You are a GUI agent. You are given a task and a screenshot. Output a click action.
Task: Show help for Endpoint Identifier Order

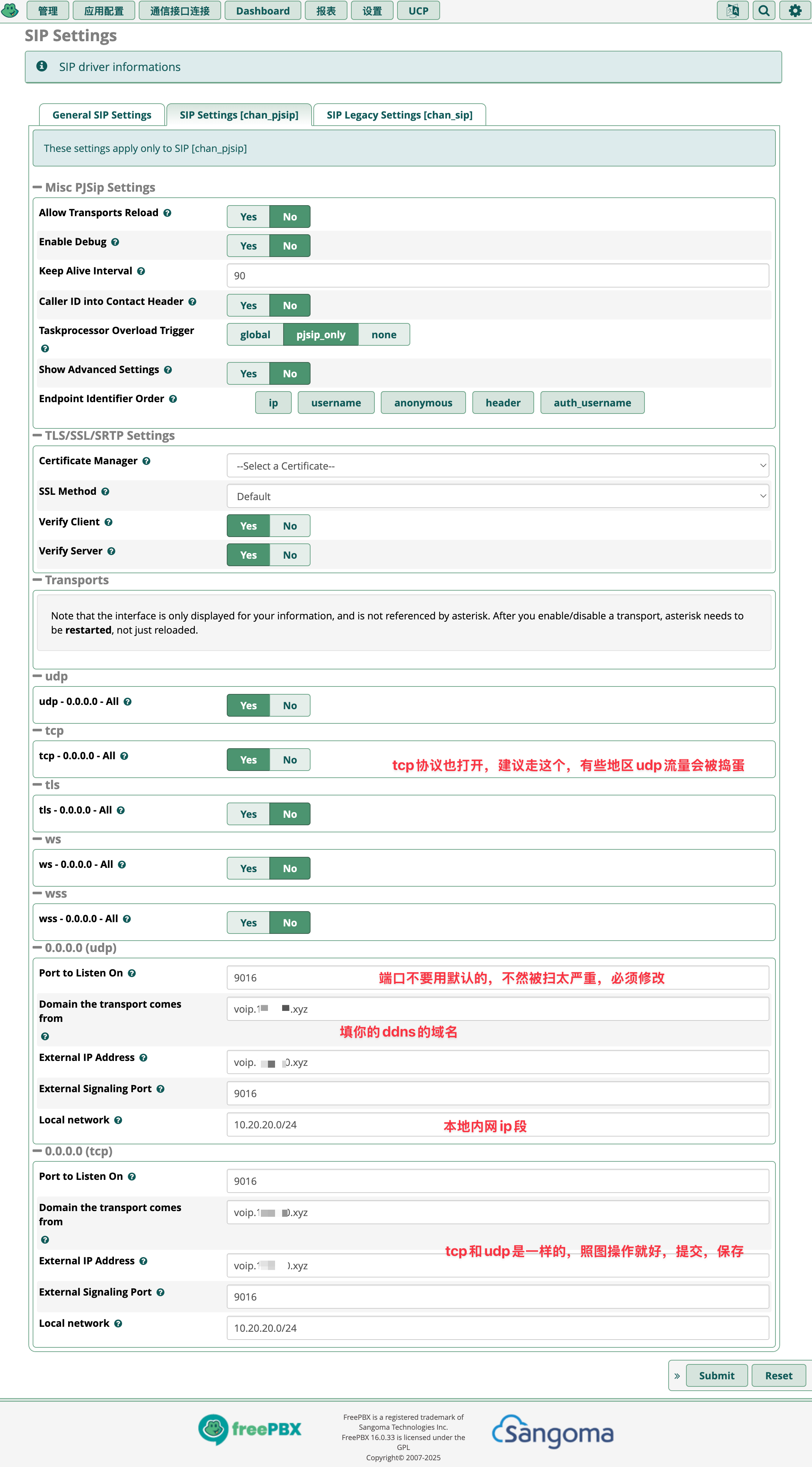[173, 399]
